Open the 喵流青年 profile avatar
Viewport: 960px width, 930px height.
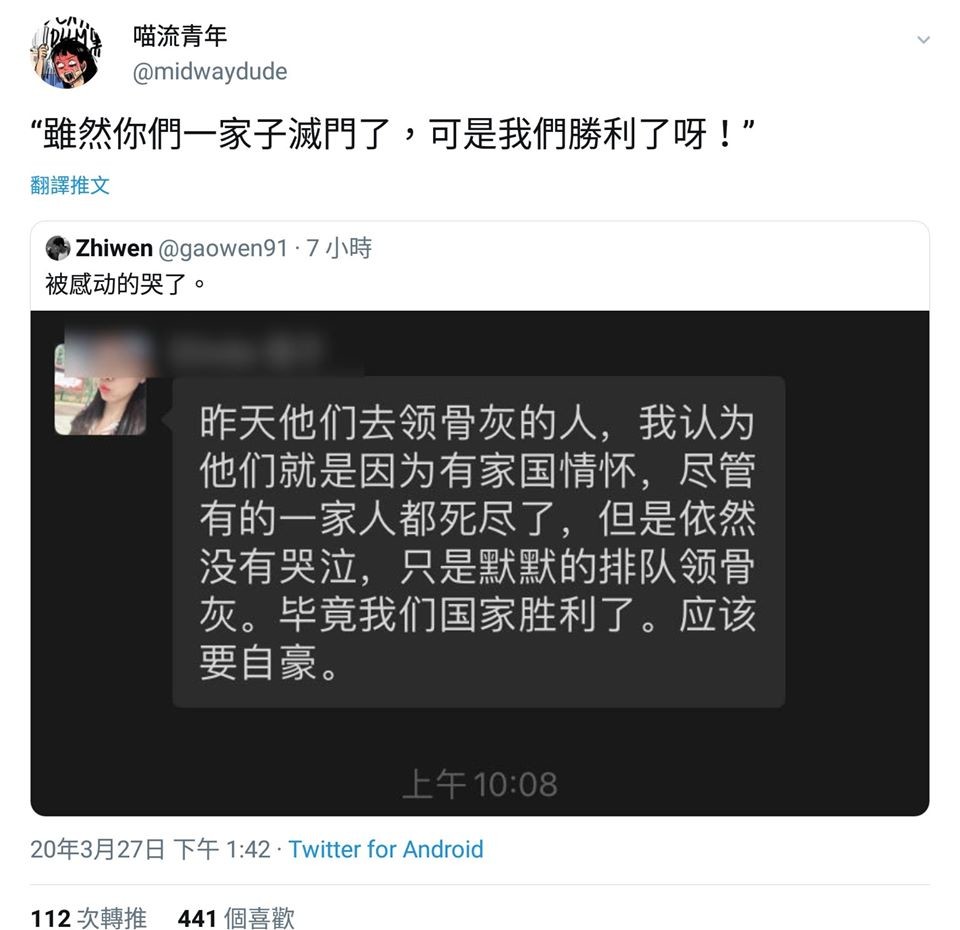coord(66,53)
